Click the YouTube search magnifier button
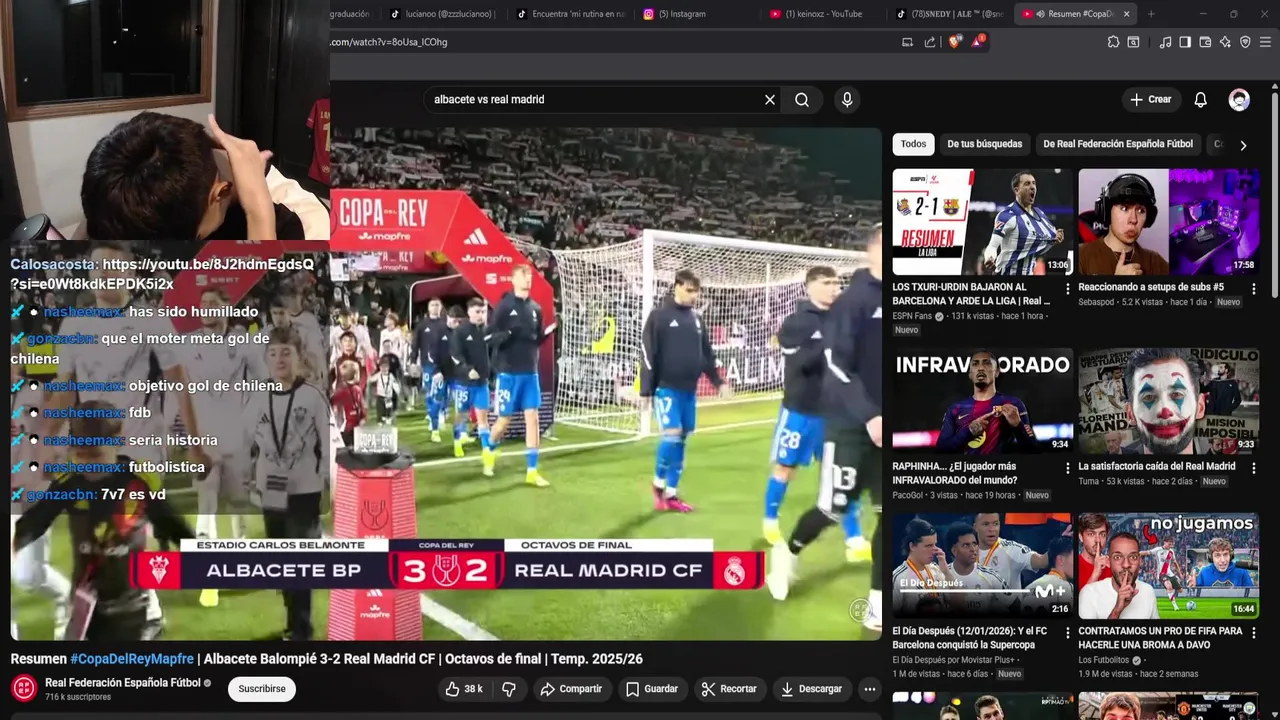This screenshot has width=1280, height=720. (x=802, y=100)
